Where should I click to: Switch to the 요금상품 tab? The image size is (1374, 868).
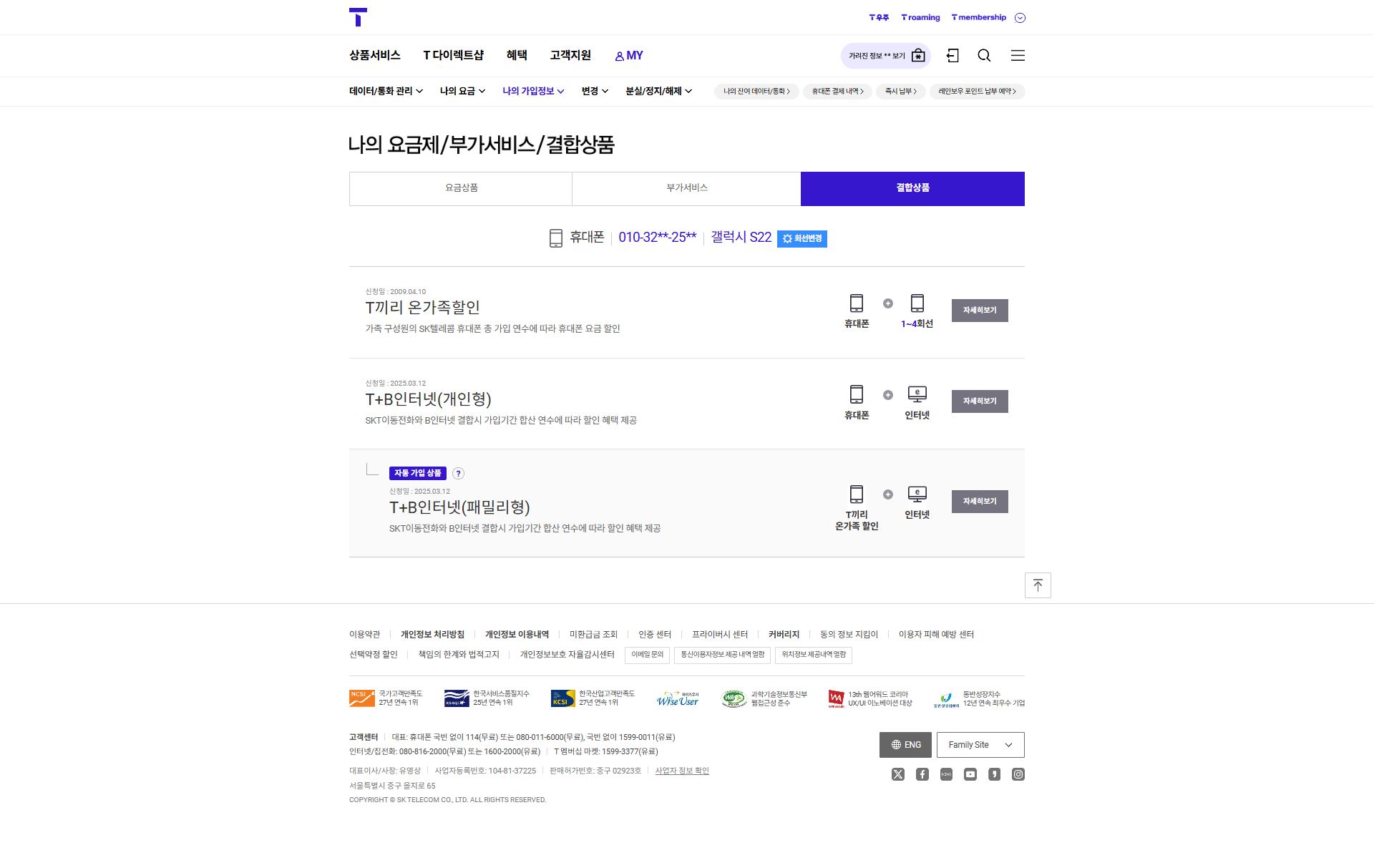coord(461,188)
